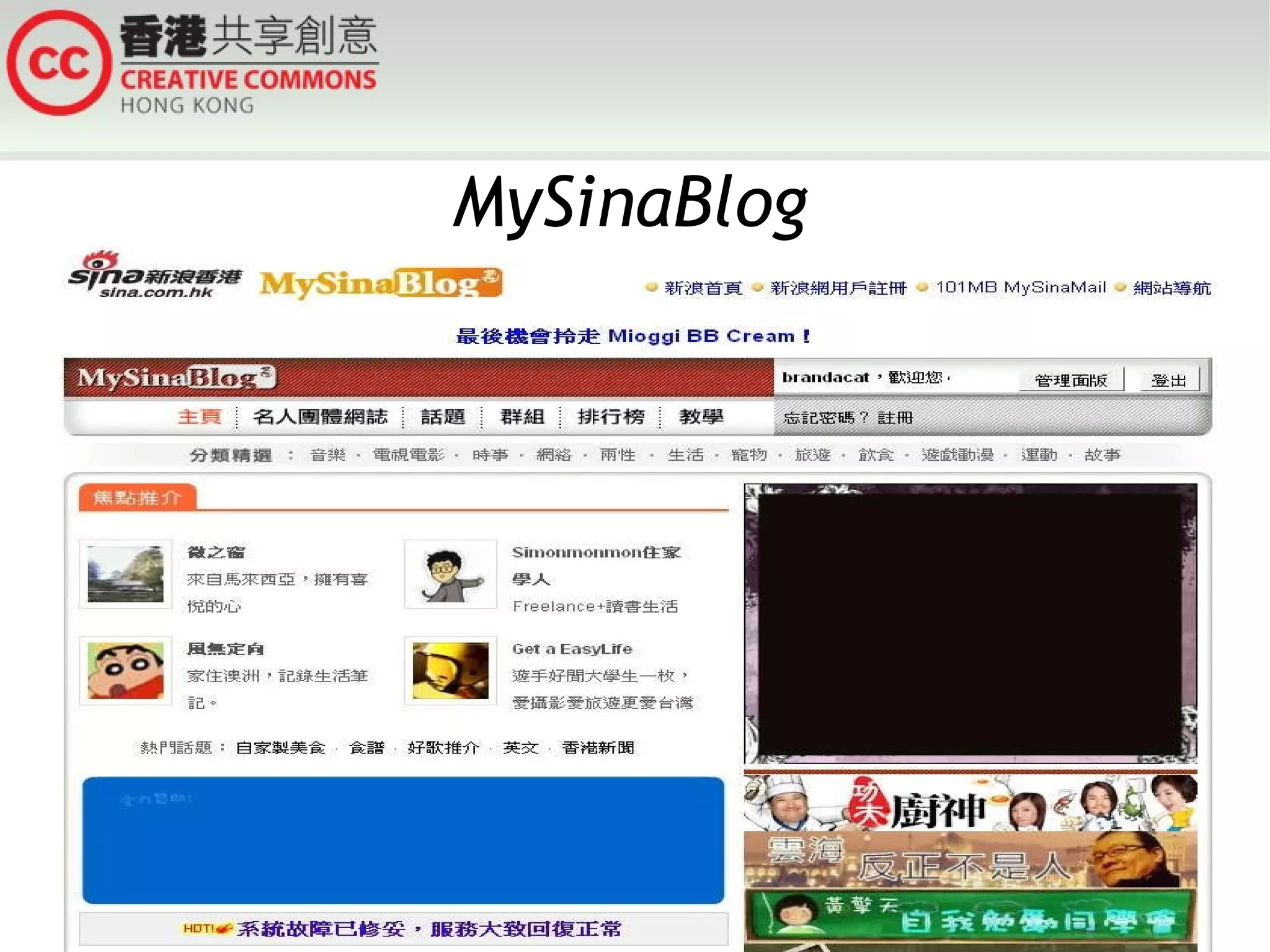Open 新浪首頁 link at top
The image size is (1270, 952).
[x=703, y=288]
